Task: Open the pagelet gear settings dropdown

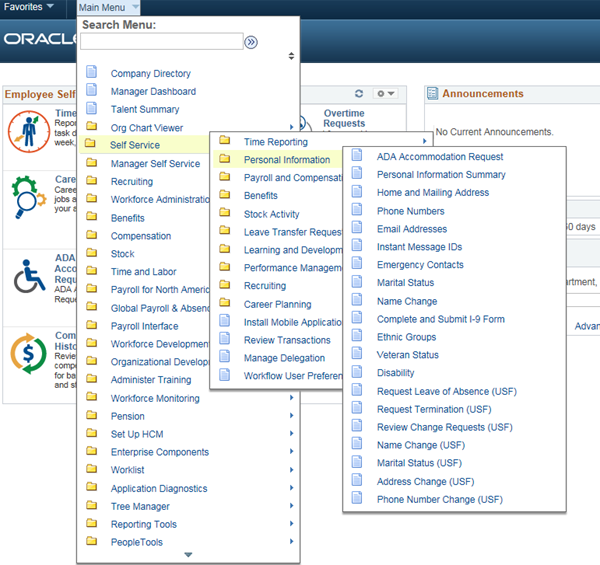Action: (x=385, y=94)
